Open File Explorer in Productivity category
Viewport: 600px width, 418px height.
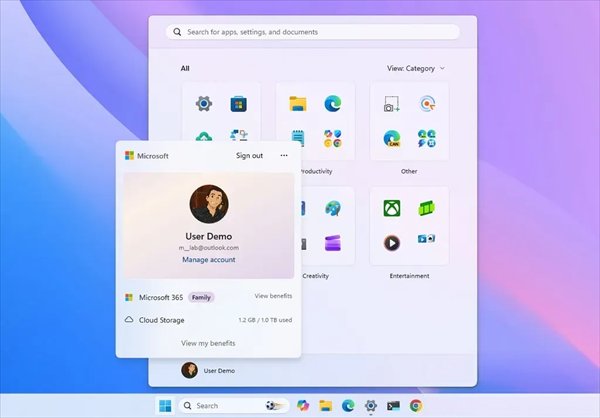tap(298, 104)
